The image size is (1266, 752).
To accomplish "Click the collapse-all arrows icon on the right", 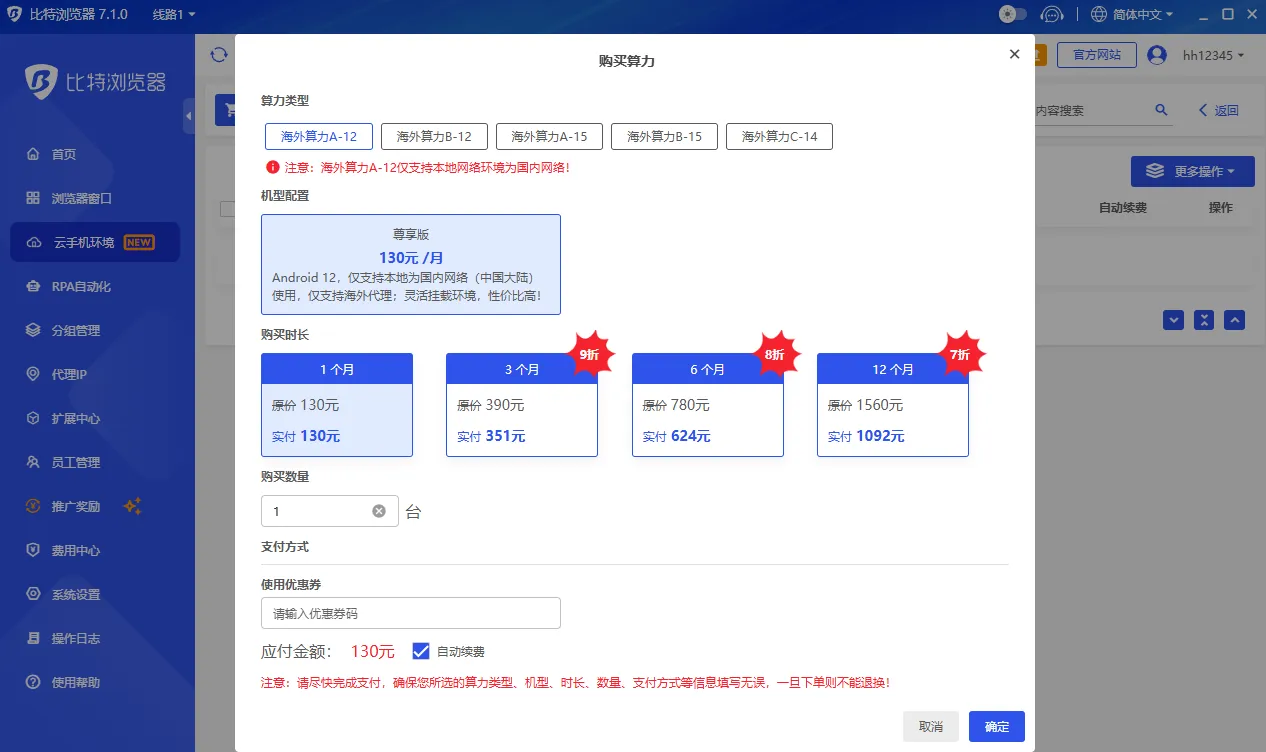I will (1203, 320).
